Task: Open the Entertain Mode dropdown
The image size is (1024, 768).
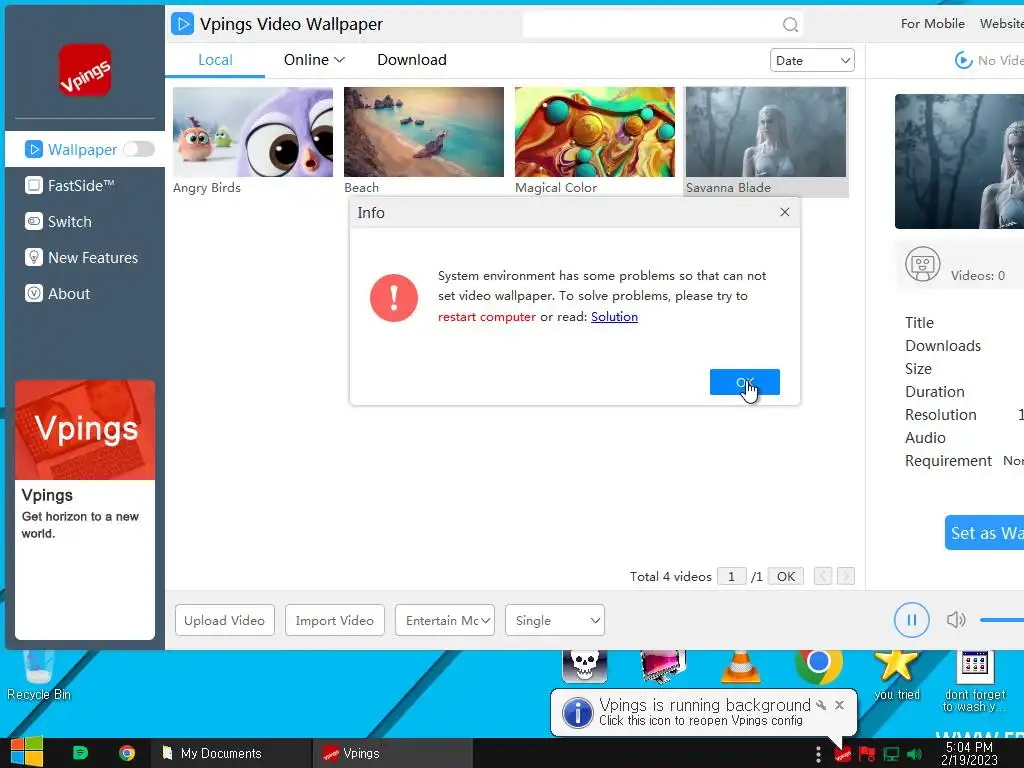Action: [445, 620]
